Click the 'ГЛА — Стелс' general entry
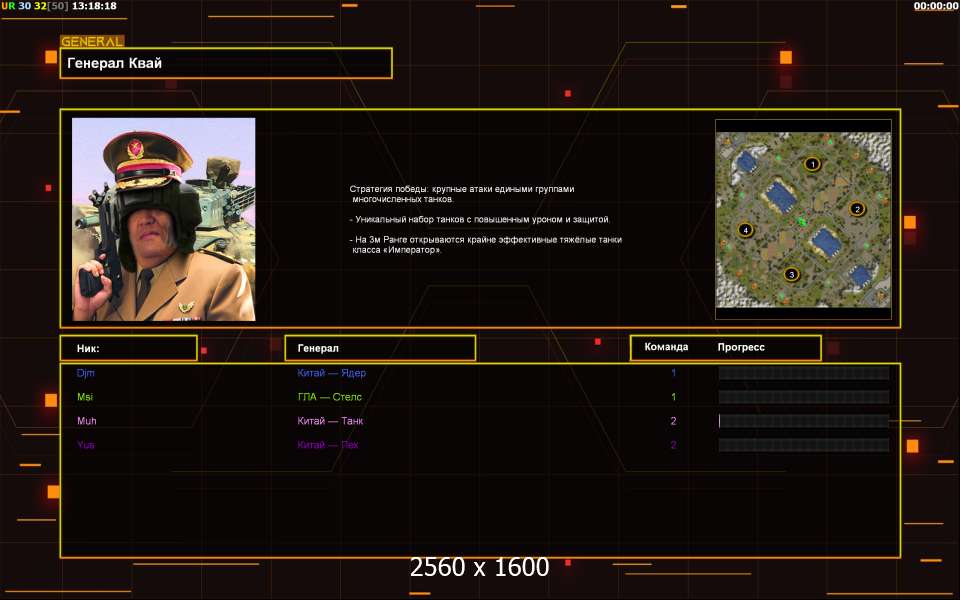The image size is (960, 600). 329,397
